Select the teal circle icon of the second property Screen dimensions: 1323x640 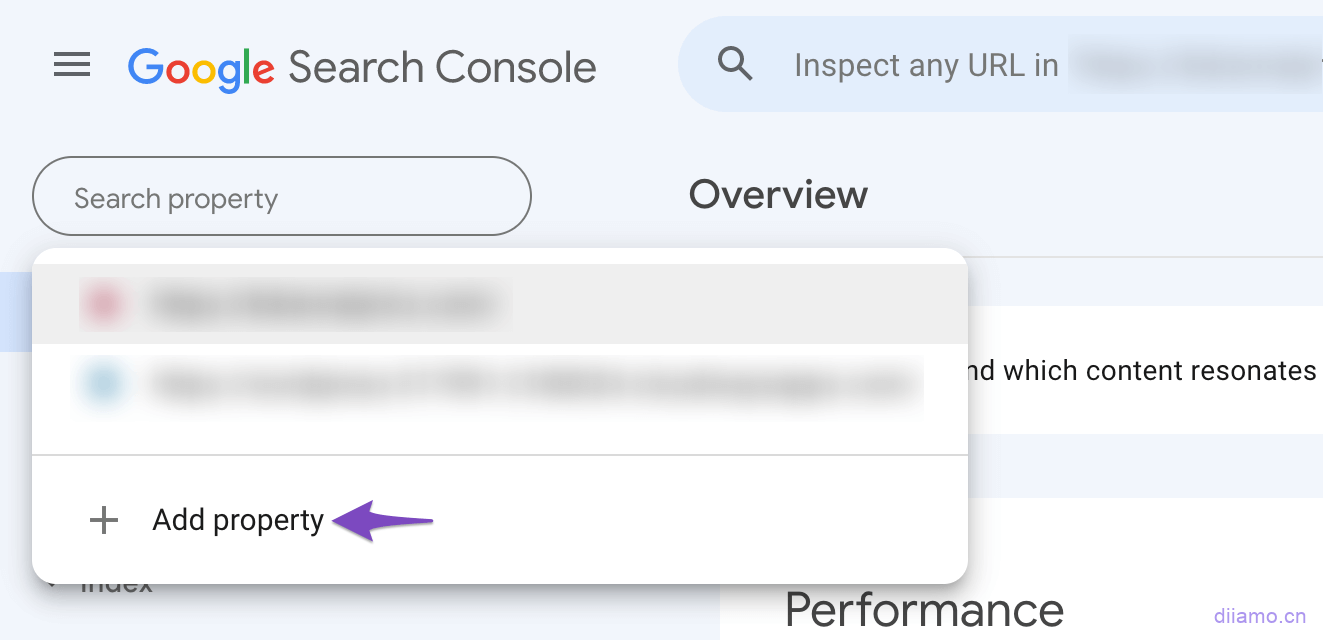click(105, 383)
